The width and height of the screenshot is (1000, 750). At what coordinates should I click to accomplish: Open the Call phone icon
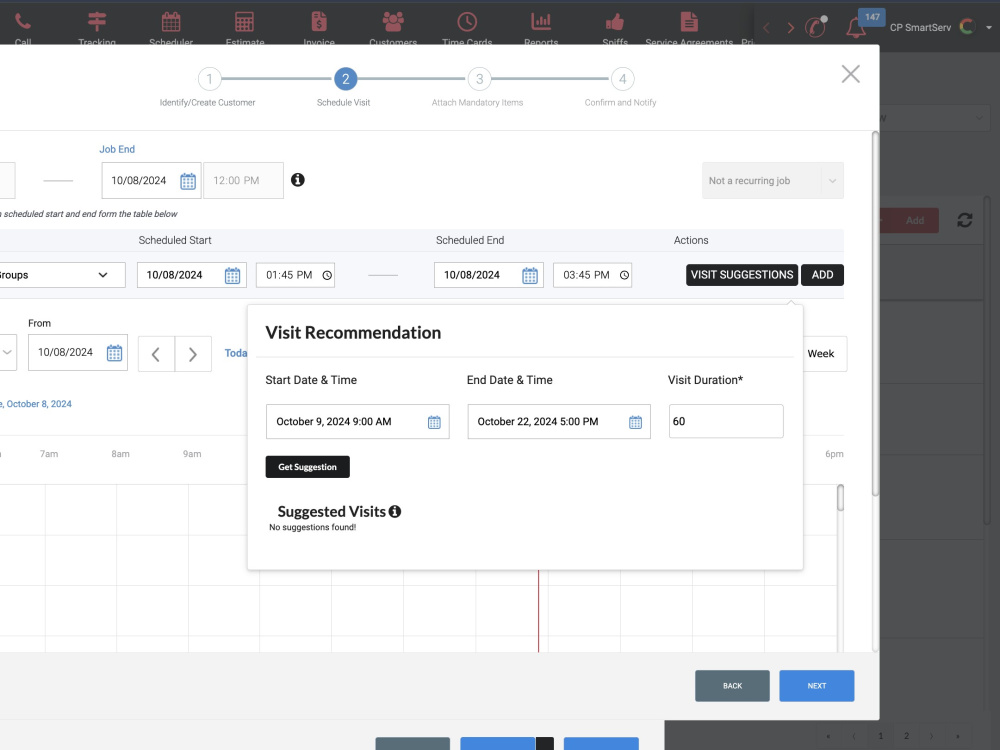click(23, 22)
